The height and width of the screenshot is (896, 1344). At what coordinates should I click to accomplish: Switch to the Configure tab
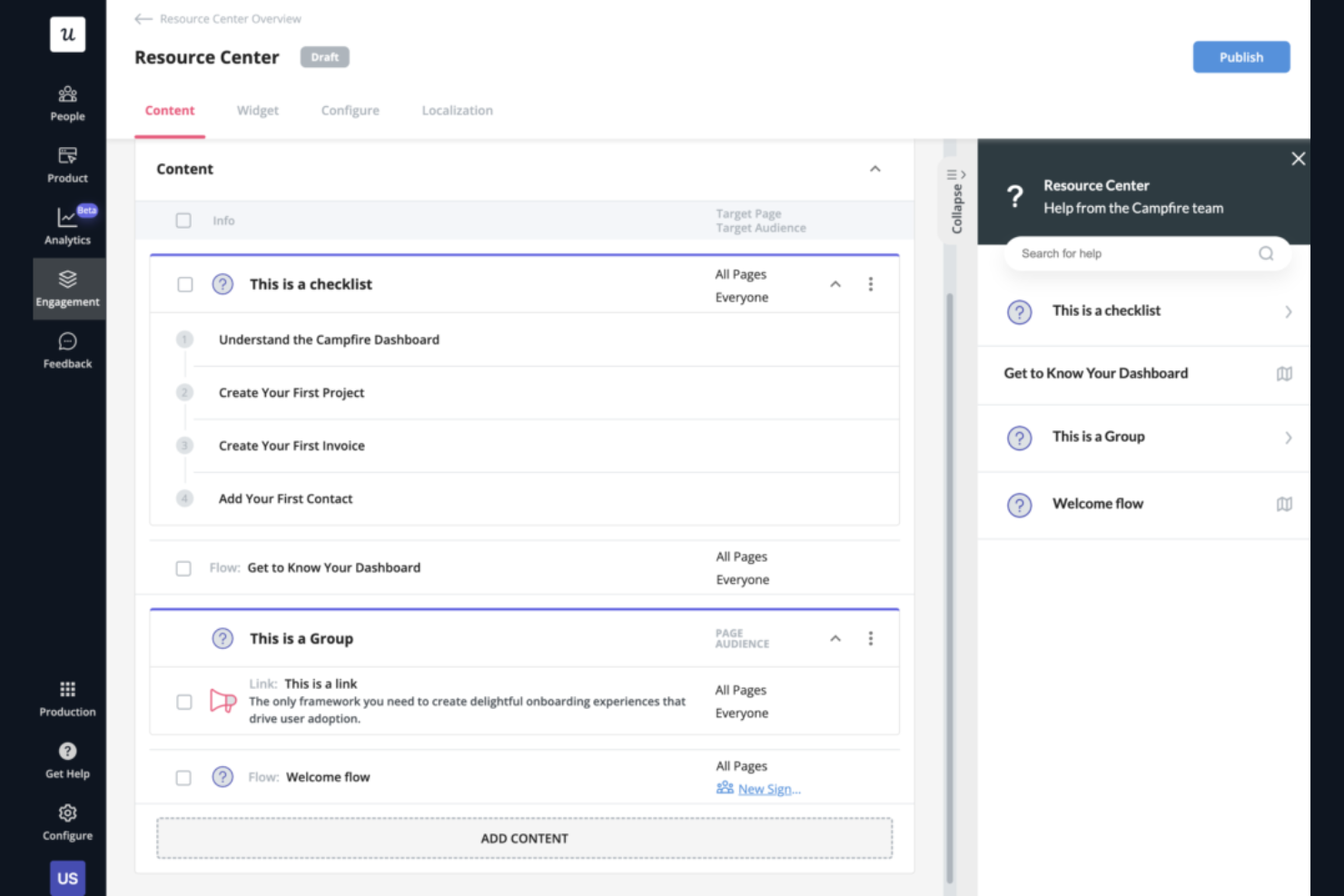click(x=351, y=111)
